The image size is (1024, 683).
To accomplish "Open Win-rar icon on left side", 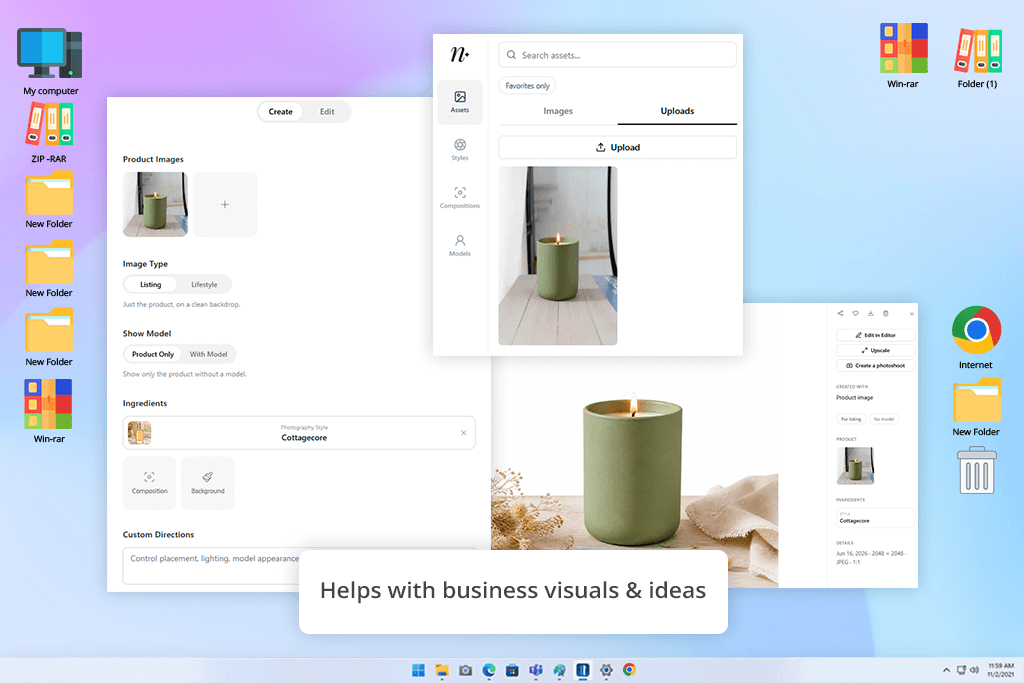I will (49, 411).
